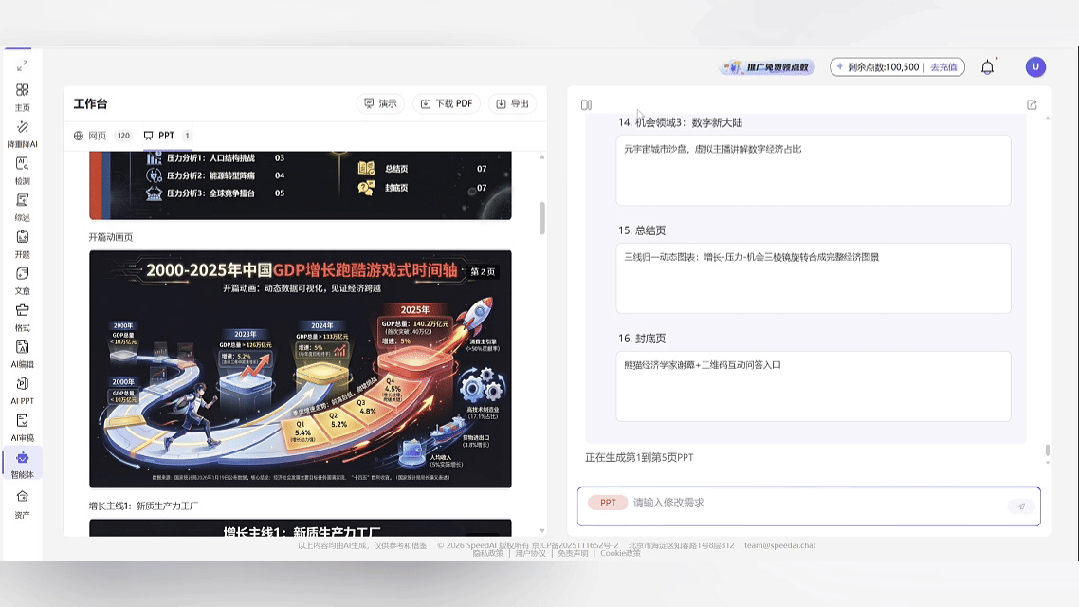The height and width of the screenshot is (607, 1079).
Task: Toggle the outline view icon in chat panel
Action: point(586,103)
